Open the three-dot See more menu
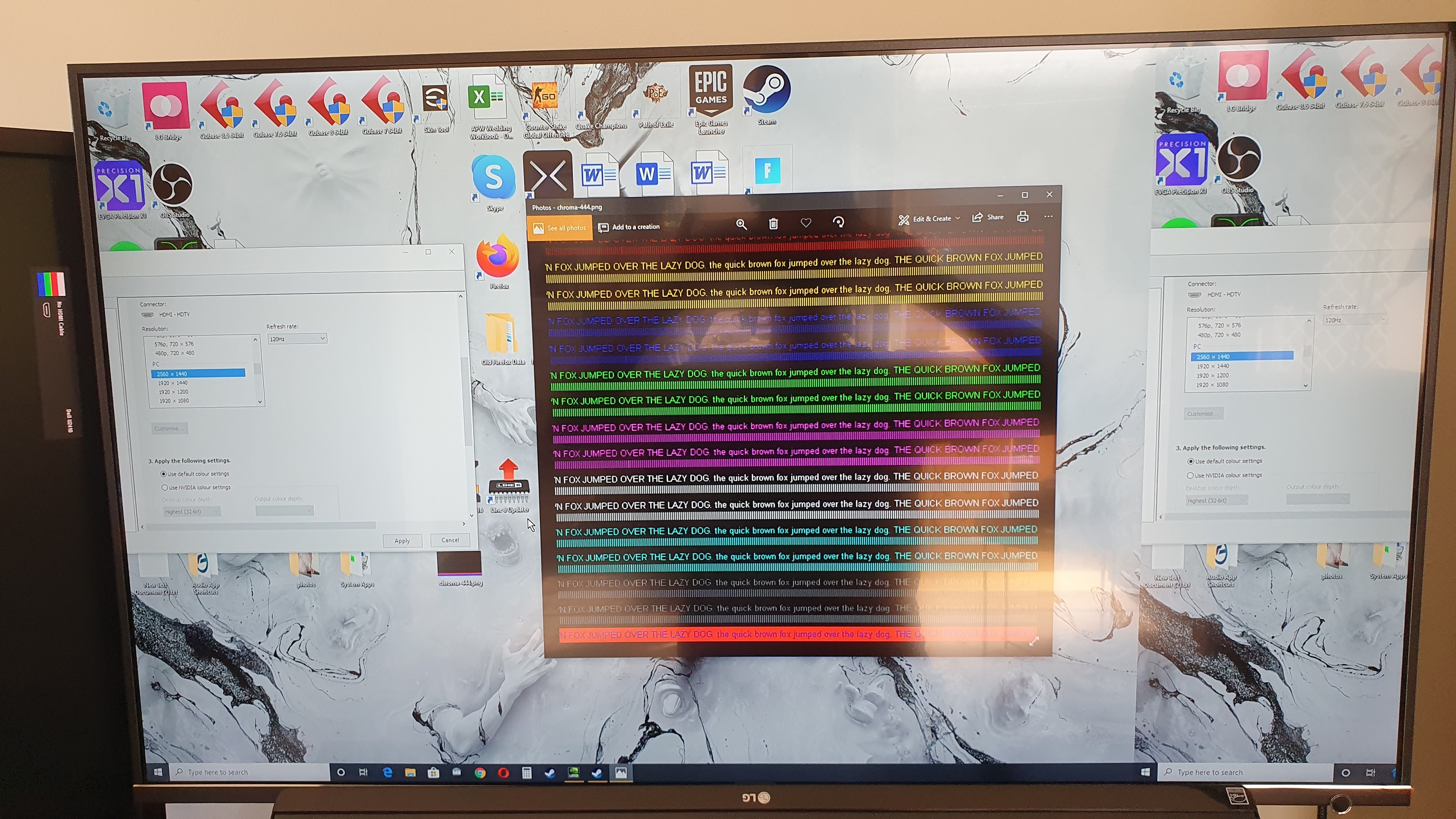Screen dimensions: 1456x819 (1048, 217)
